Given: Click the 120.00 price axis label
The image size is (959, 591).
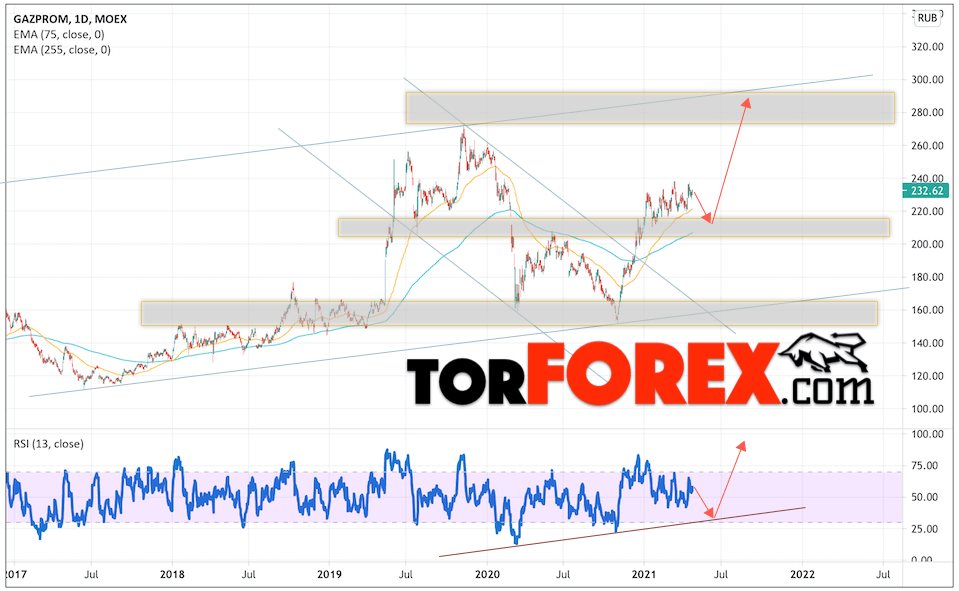Looking at the screenshot, I should pos(927,376).
